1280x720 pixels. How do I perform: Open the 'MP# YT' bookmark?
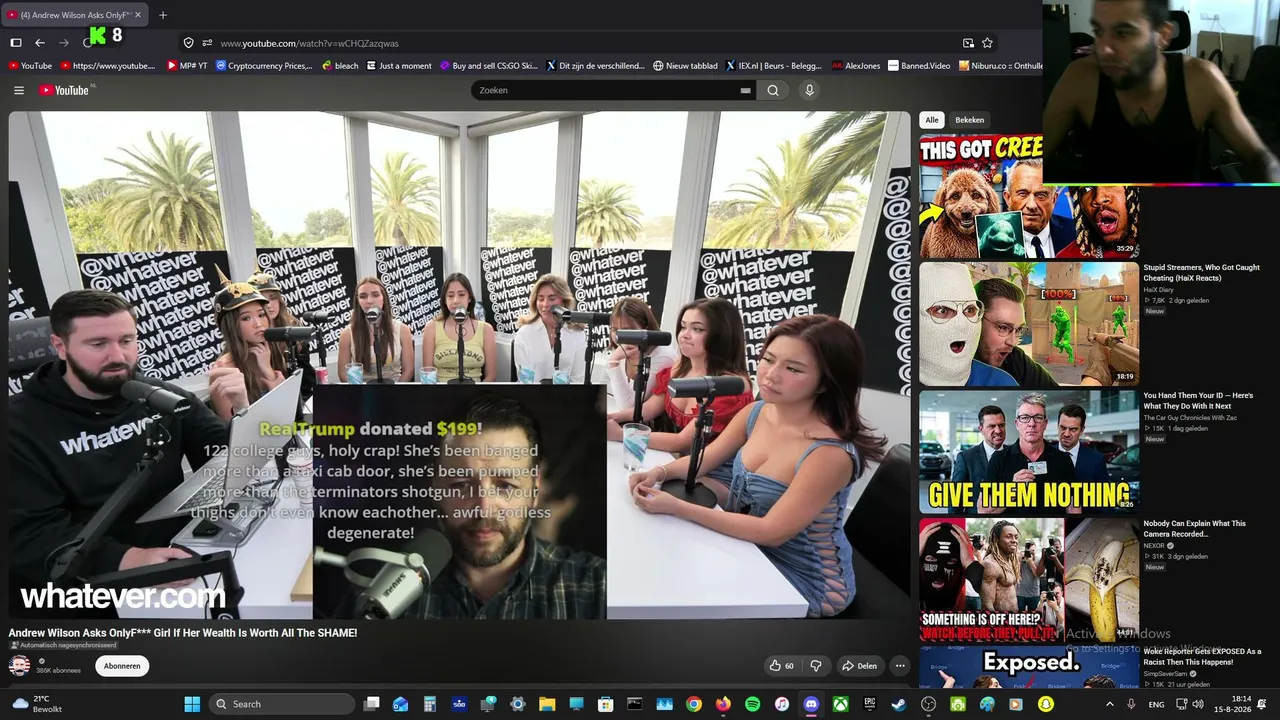tap(187, 66)
